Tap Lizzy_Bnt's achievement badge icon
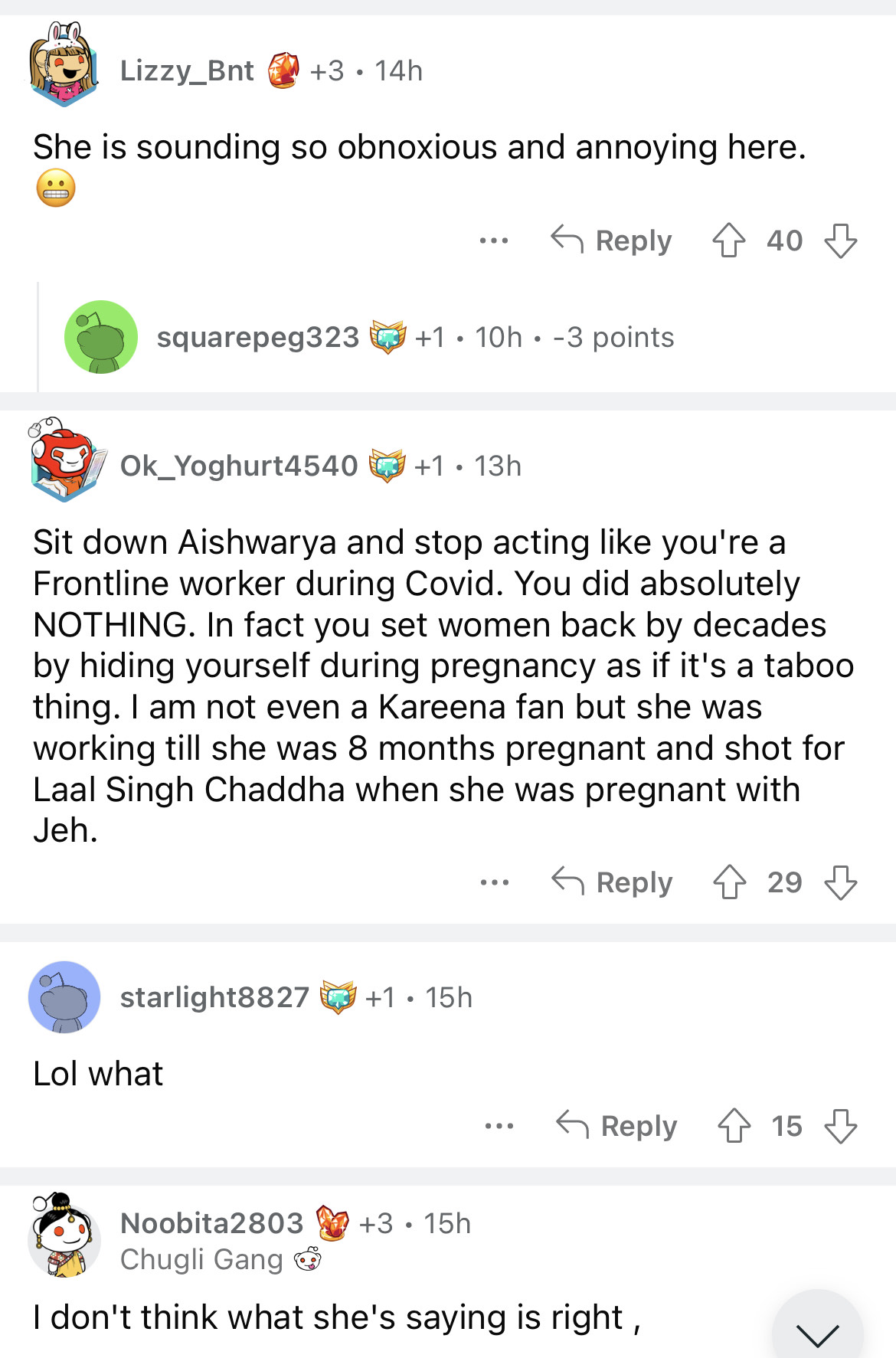Viewport: 896px width, 1358px height. [x=283, y=71]
